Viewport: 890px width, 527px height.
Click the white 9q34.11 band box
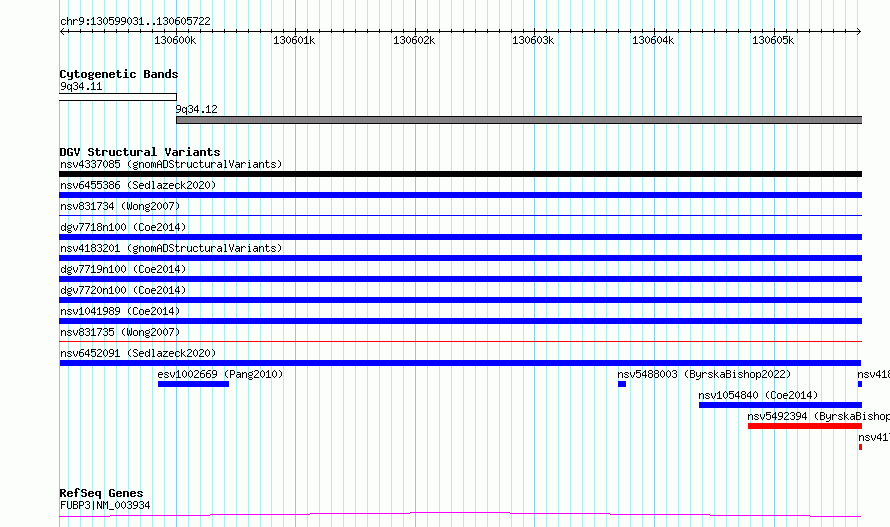coord(118,97)
